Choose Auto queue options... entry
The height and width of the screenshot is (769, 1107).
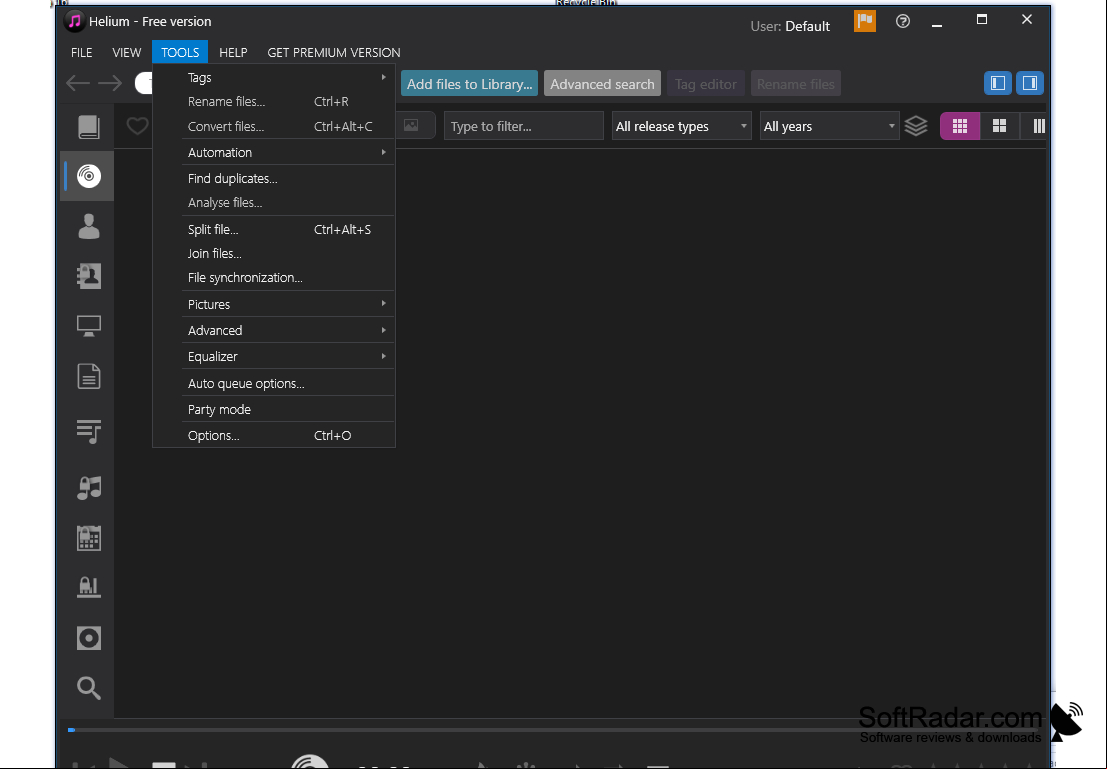pos(274,383)
